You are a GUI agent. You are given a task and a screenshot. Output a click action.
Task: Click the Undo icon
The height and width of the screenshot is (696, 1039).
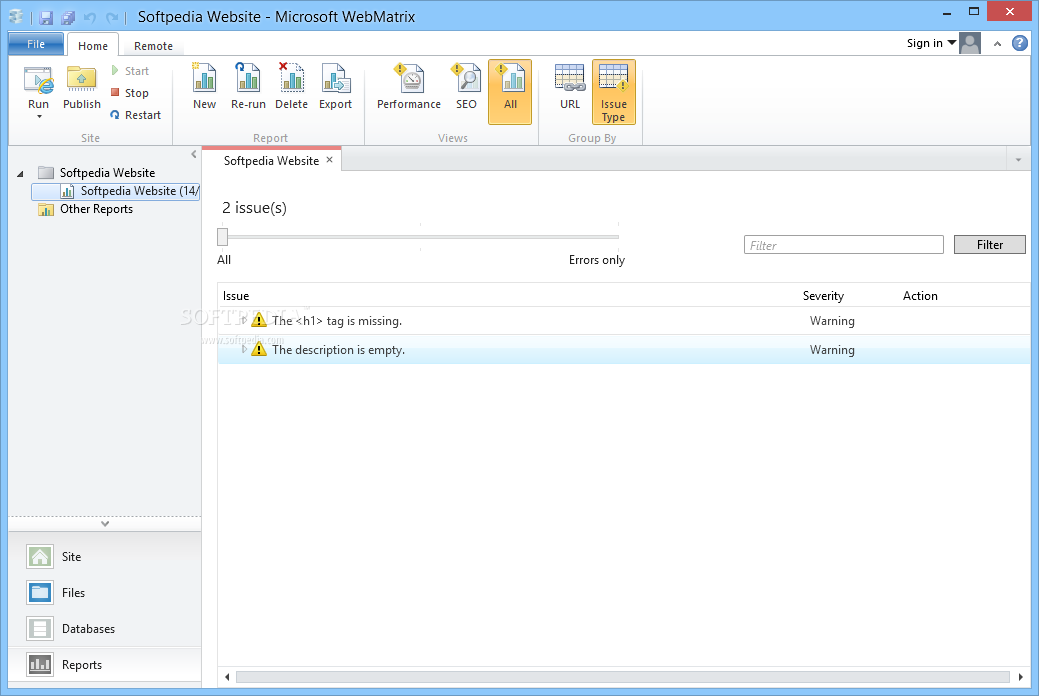coord(89,17)
